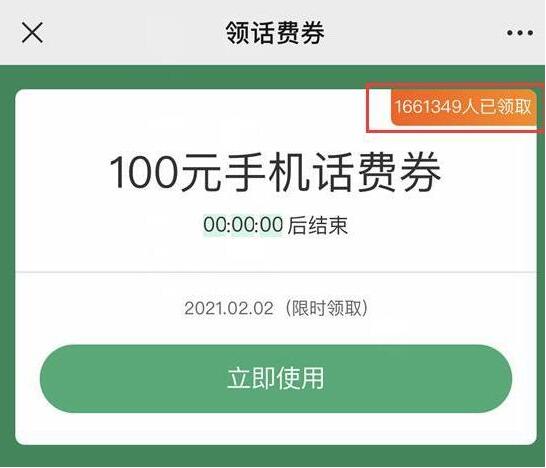Click the horizontal divider line in card
The height and width of the screenshot is (468, 546).
pyautogui.click(x=276, y=272)
